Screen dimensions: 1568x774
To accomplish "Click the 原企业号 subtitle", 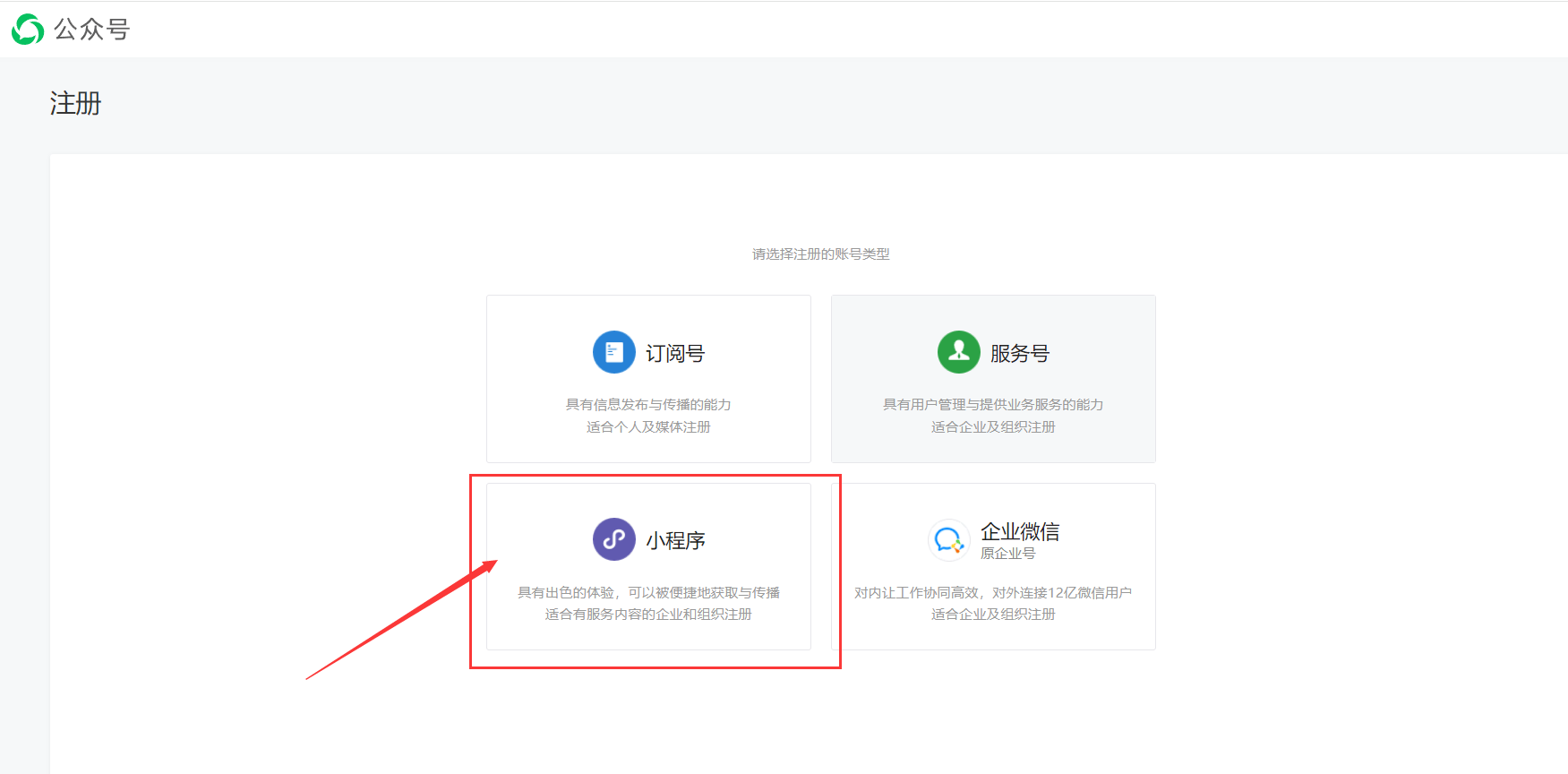I will [x=1008, y=554].
